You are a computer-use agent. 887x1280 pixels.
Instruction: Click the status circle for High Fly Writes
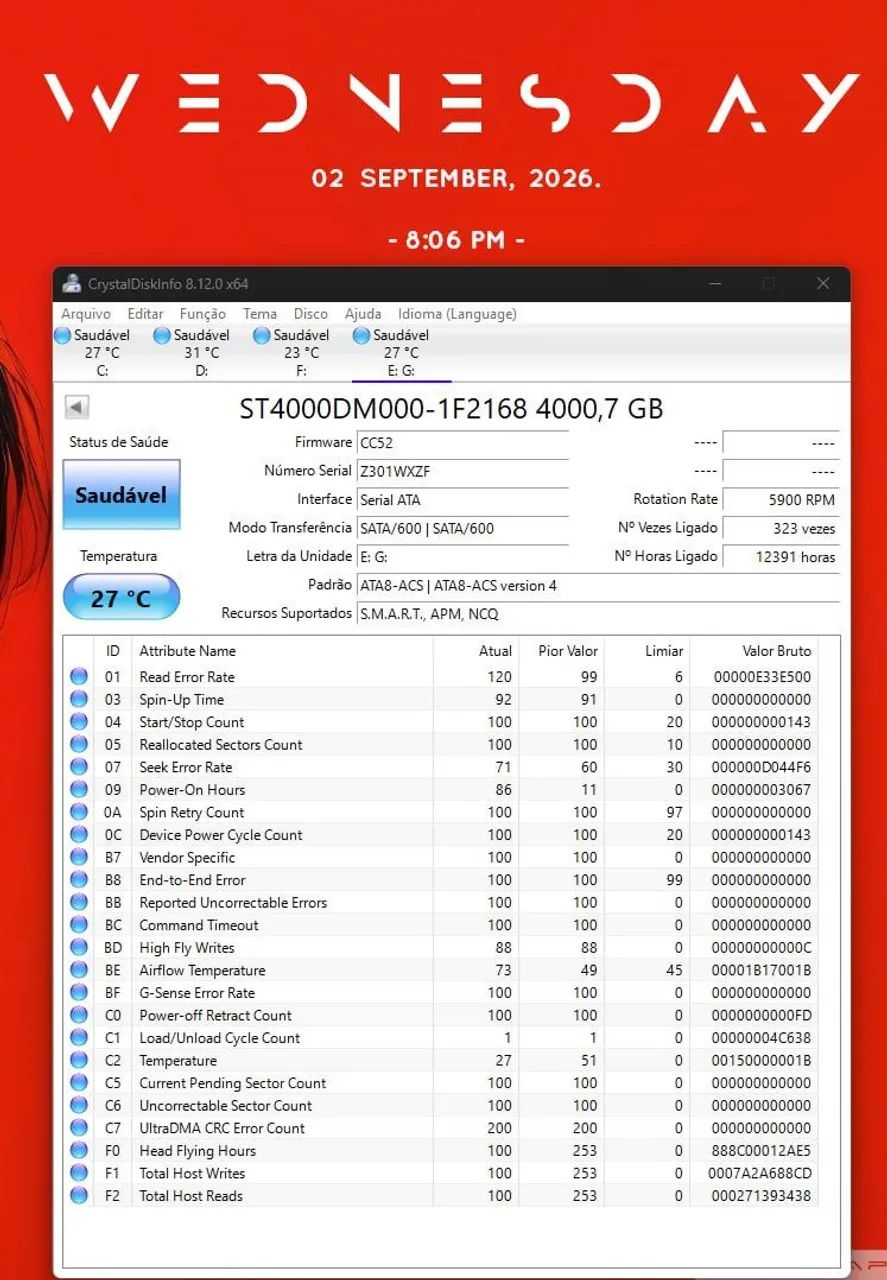click(x=79, y=948)
